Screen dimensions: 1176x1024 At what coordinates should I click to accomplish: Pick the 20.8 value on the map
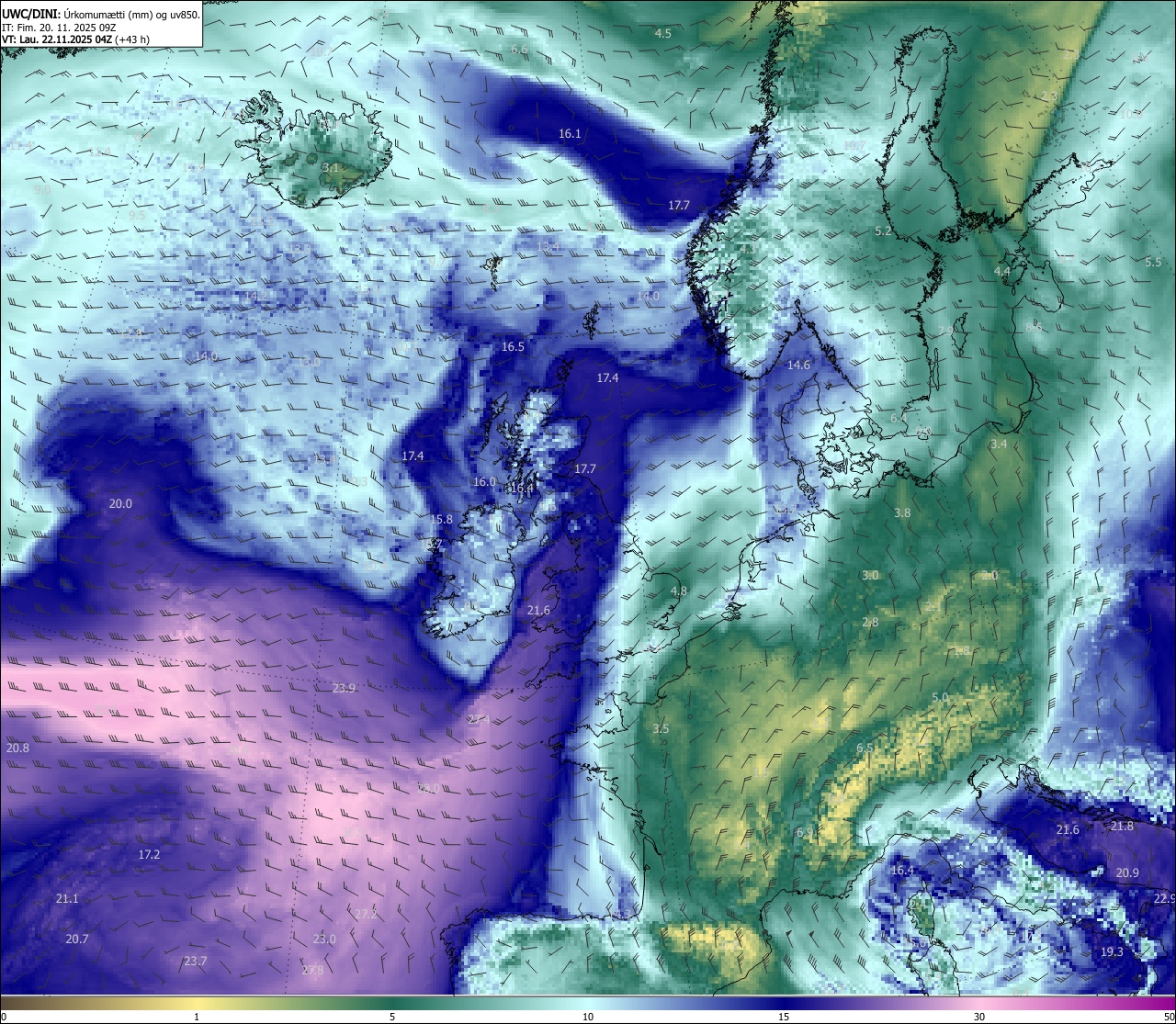tap(17, 748)
